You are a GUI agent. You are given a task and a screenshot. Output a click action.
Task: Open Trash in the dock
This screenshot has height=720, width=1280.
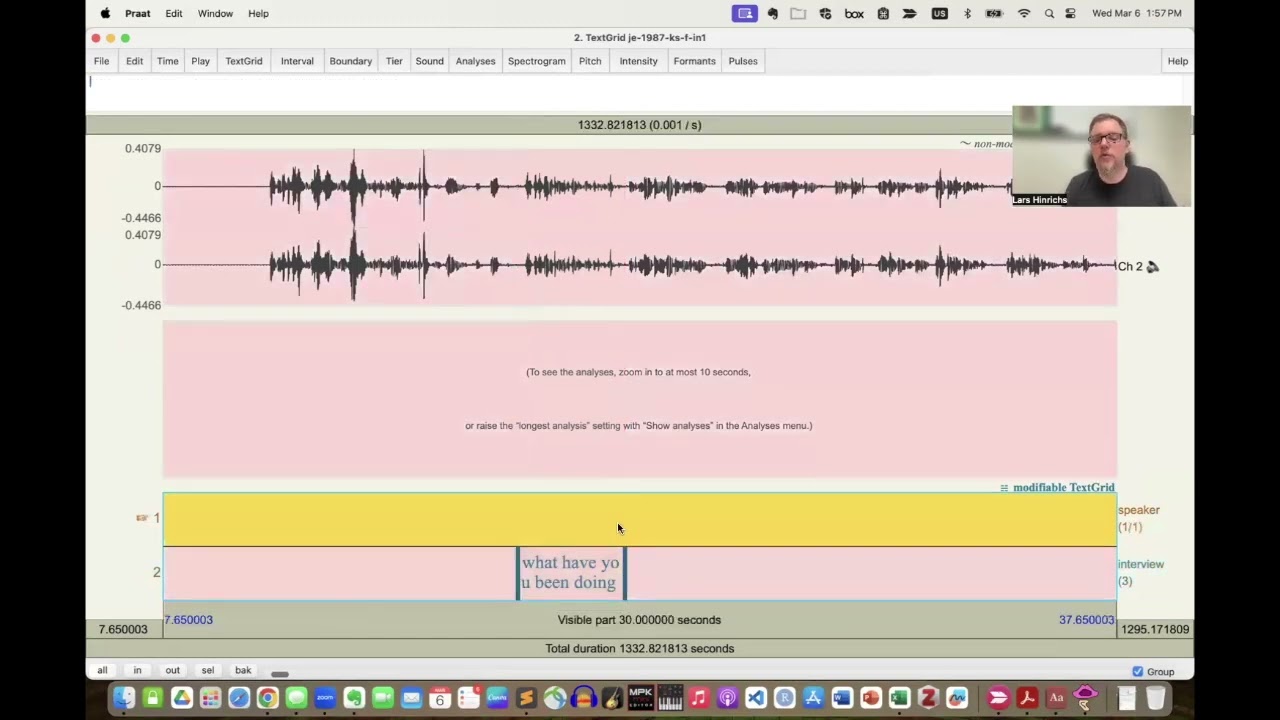click(x=1155, y=697)
